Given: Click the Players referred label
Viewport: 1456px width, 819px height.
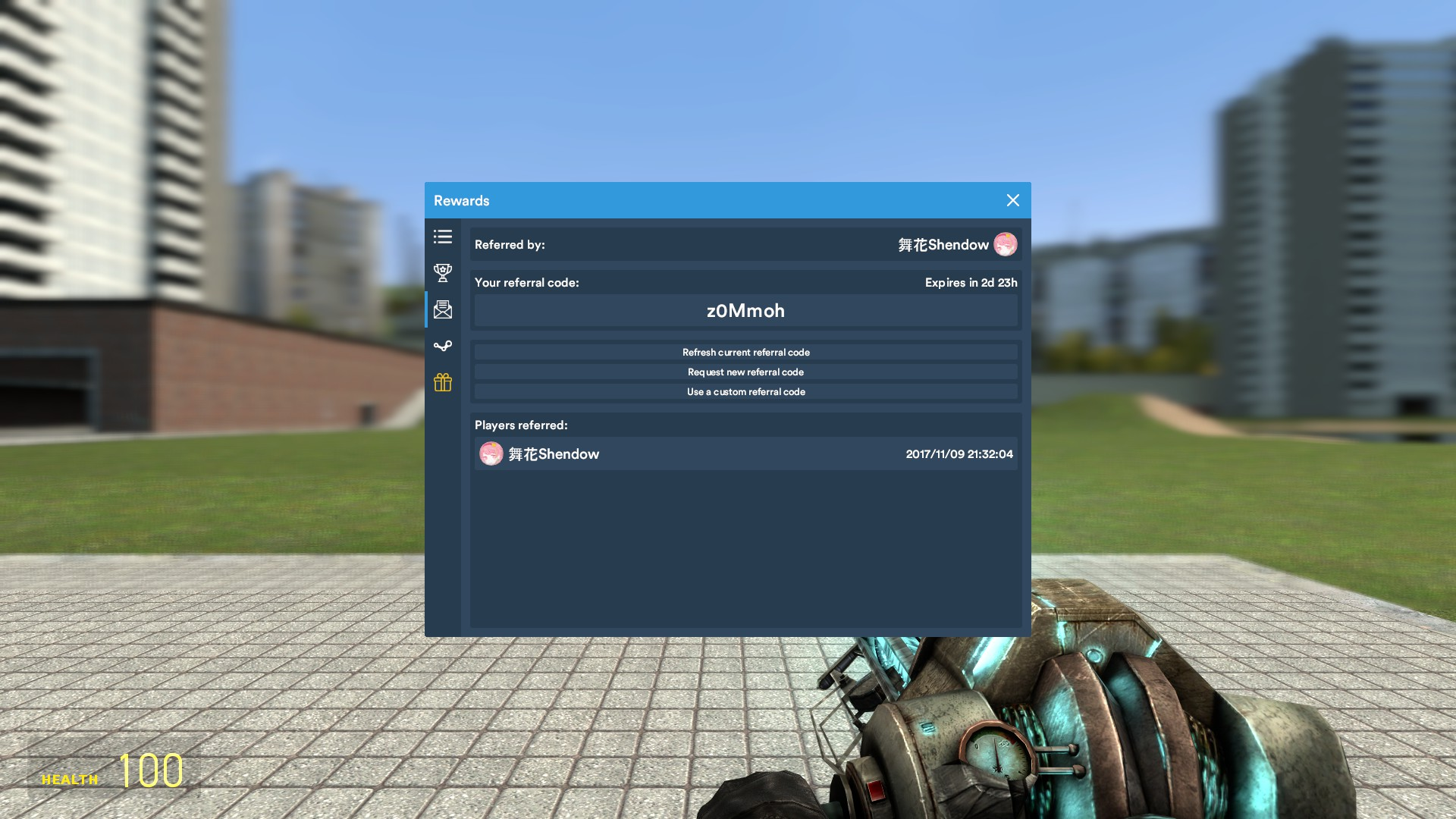Looking at the screenshot, I should [x=521, y=425].
